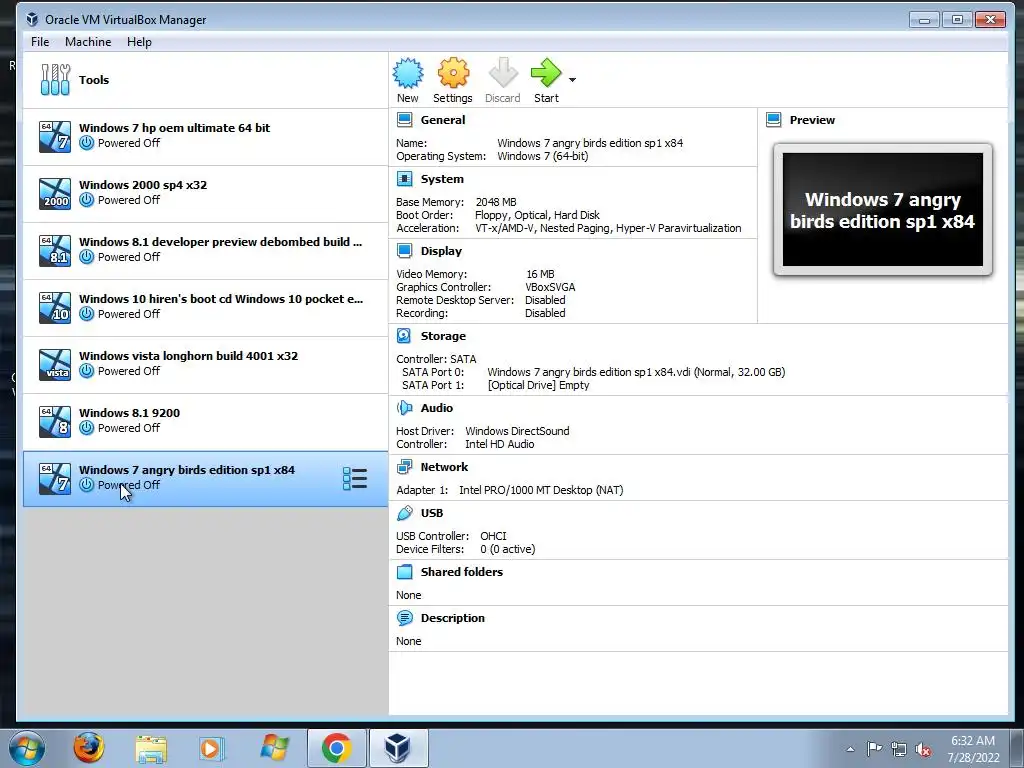This screenshot has height=768, width=1024.
Task: Click the Network section header
Action: (444, 467)
